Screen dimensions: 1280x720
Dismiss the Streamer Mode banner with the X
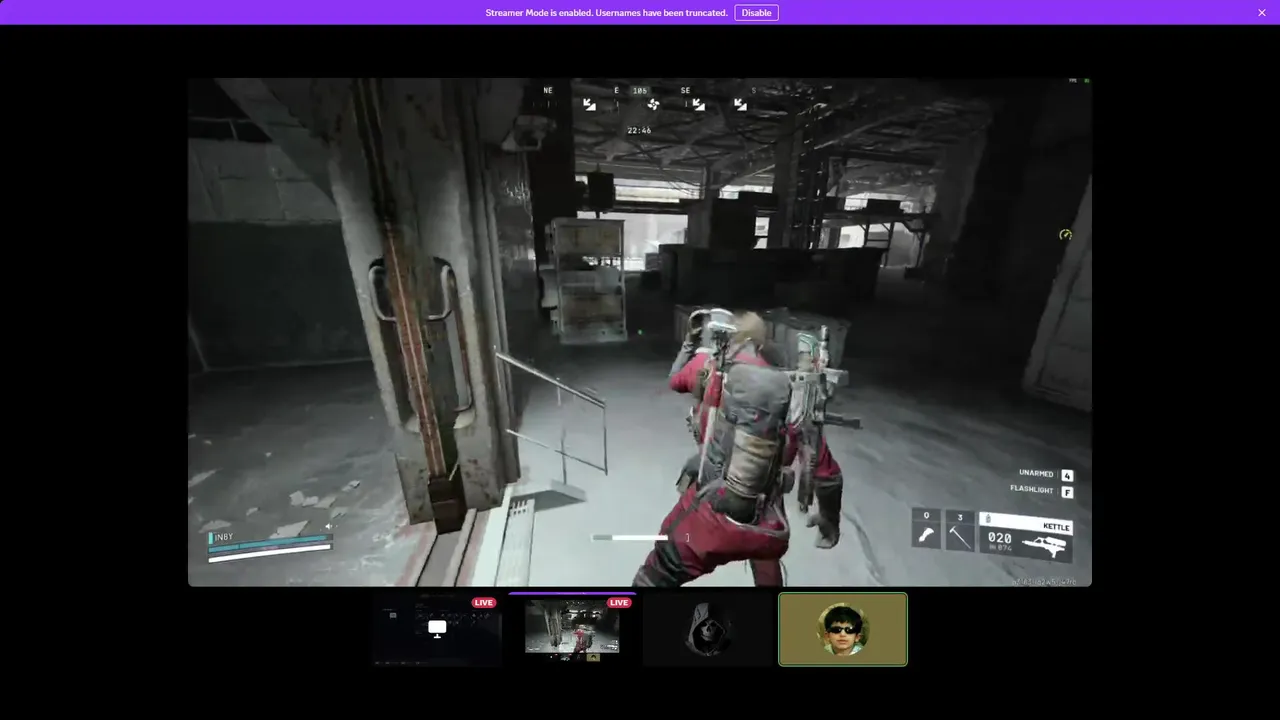pyautogui.click(x=1262, y=13)
